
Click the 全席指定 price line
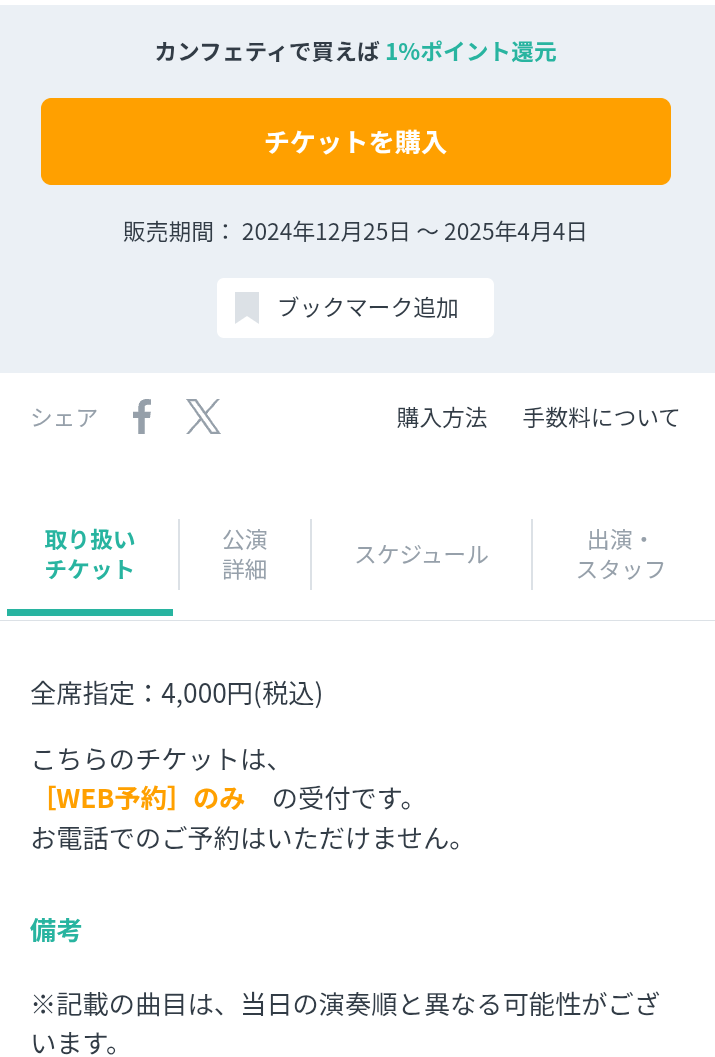[x=175, y=695]
